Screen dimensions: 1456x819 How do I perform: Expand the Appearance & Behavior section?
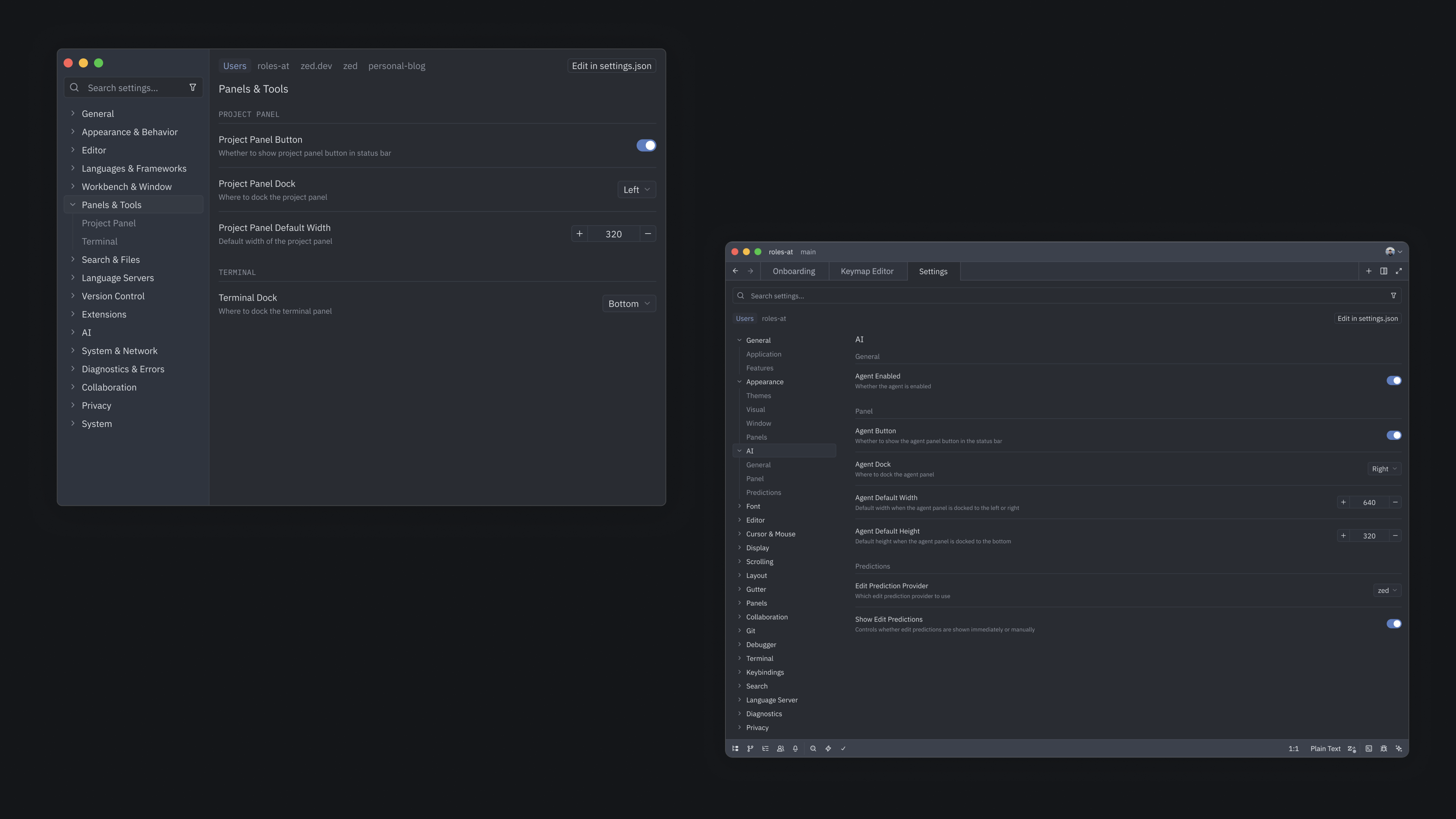pyautogui.click(x=129, y=132)
